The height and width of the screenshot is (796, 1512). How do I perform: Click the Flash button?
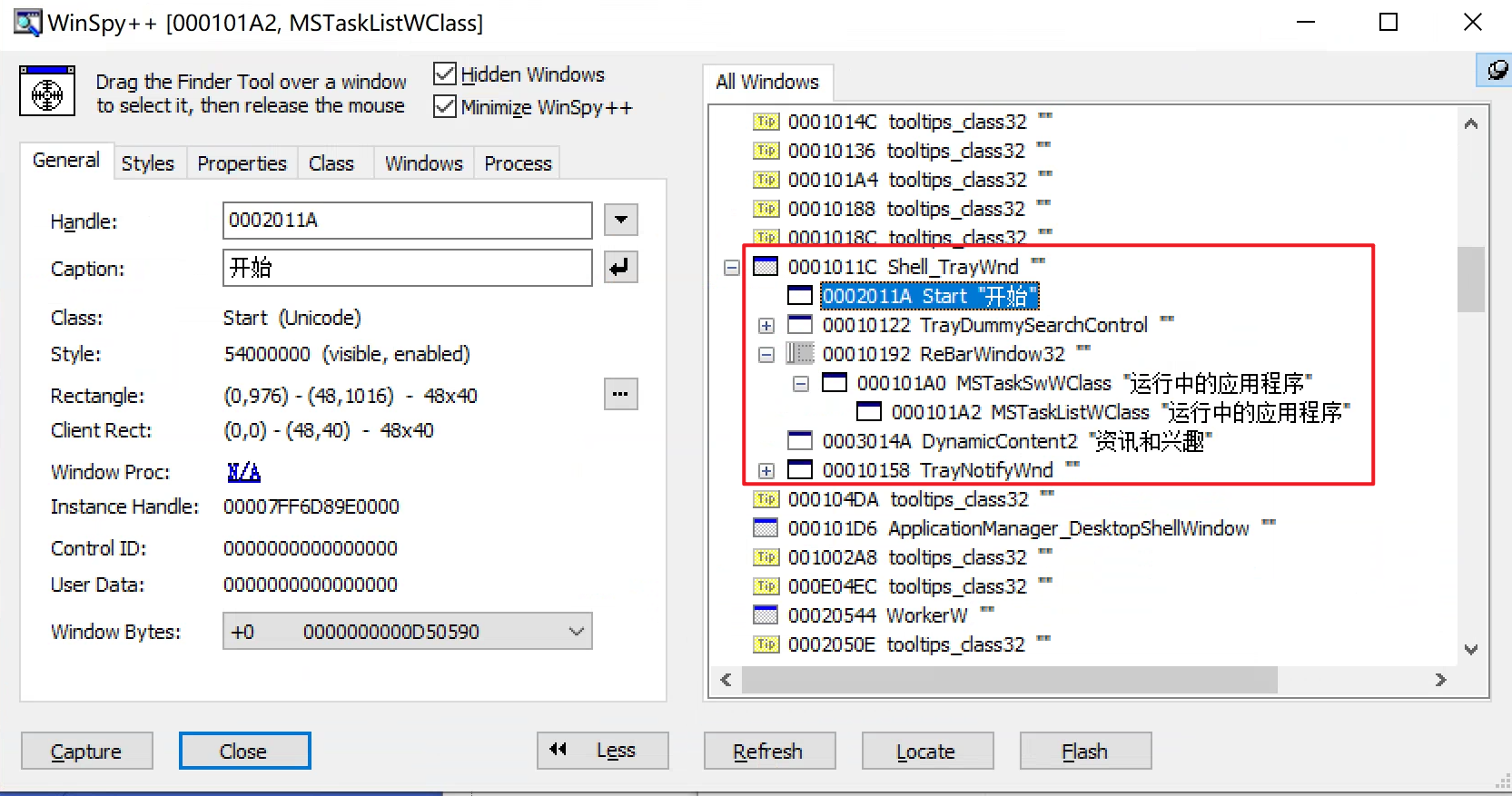[x=1085, y=751]
